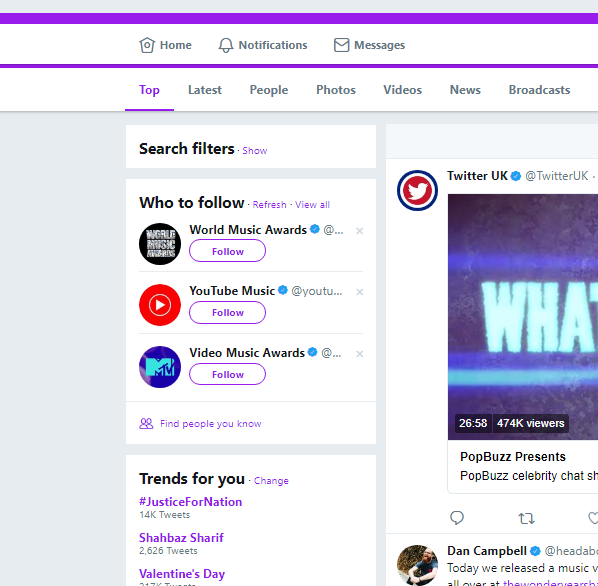Open PopBuzz Presents card title
This screenshot has height=586, width=598.
tap(513, 457)
